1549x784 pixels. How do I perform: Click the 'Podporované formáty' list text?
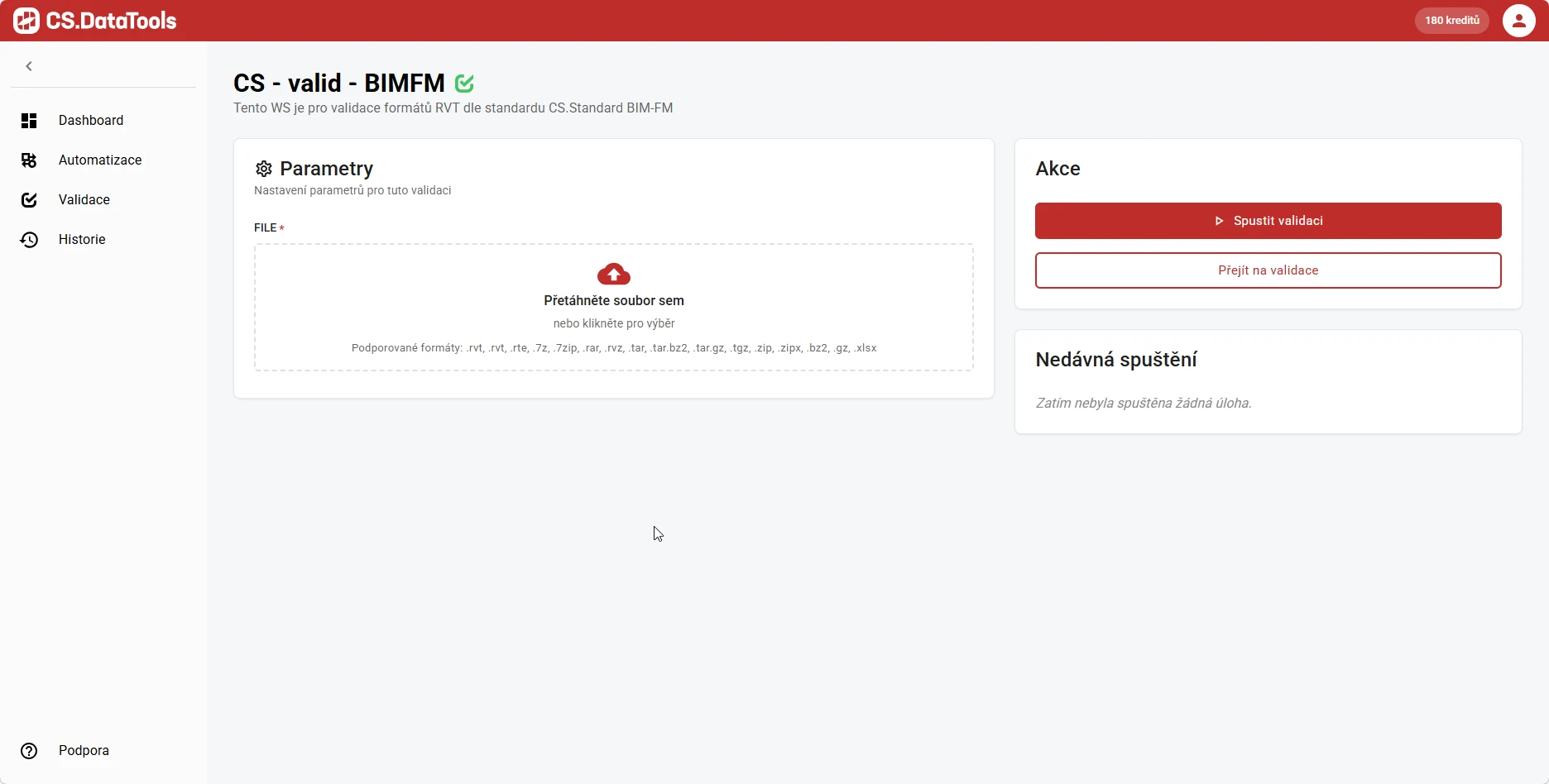[x=614, y=348]
